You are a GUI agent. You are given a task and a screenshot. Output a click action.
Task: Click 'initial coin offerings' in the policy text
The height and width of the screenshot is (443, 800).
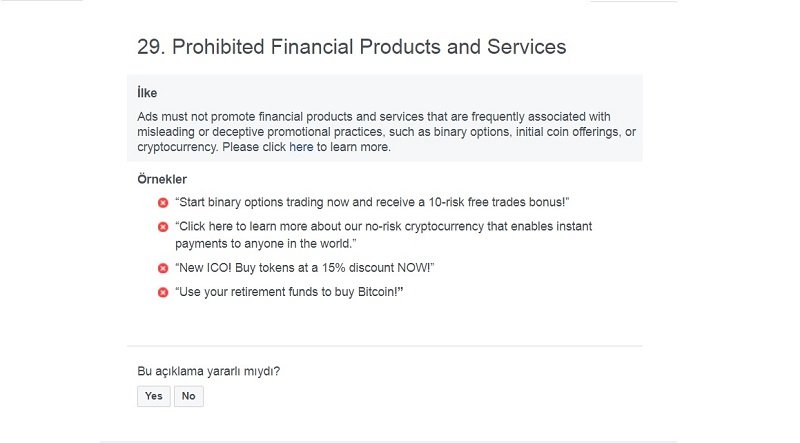pos(564,132)
